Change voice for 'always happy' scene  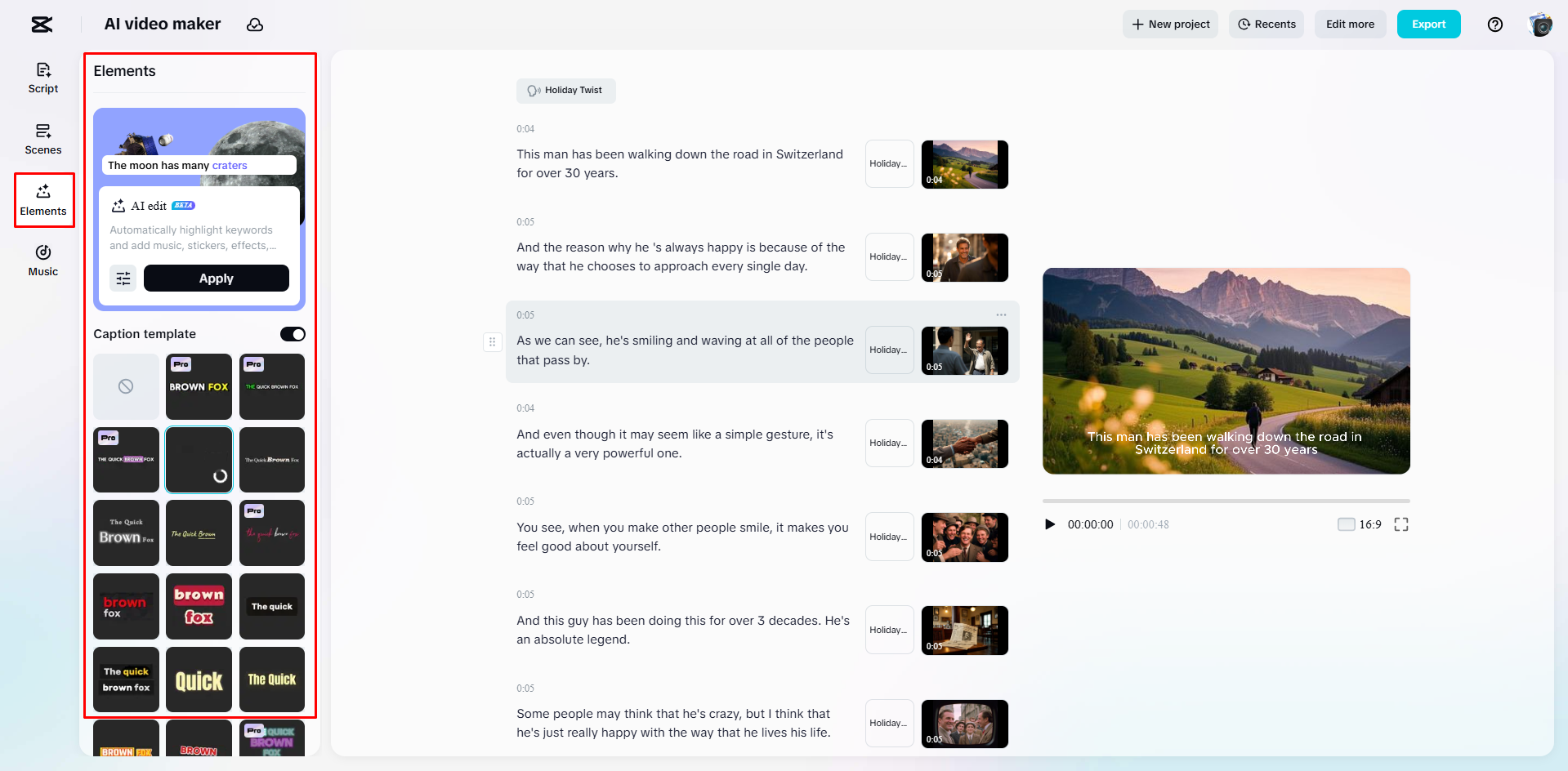click(x=889, y=257)
